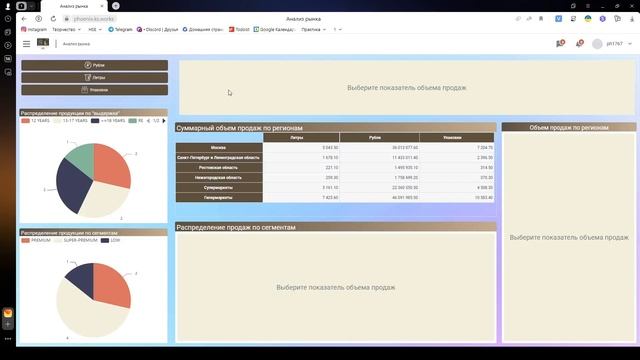Select the Супермаркеты row header
This screenshot has height=360, width=640.
(219, 187)
